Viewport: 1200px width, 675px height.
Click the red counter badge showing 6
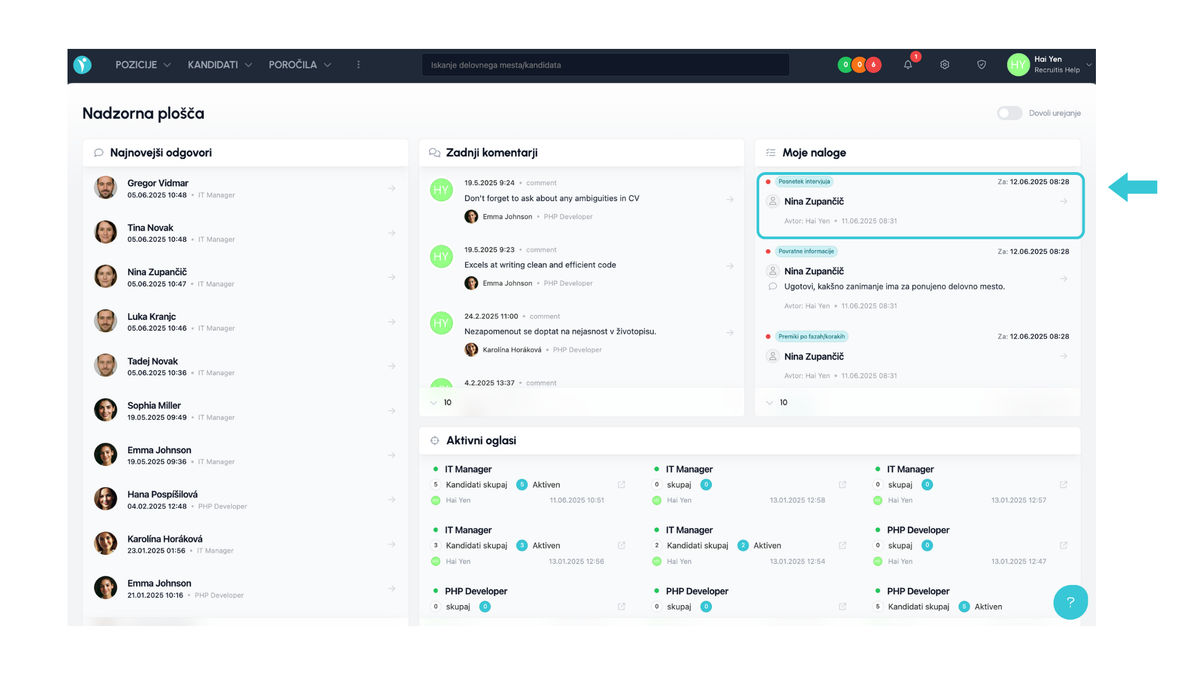874,65
